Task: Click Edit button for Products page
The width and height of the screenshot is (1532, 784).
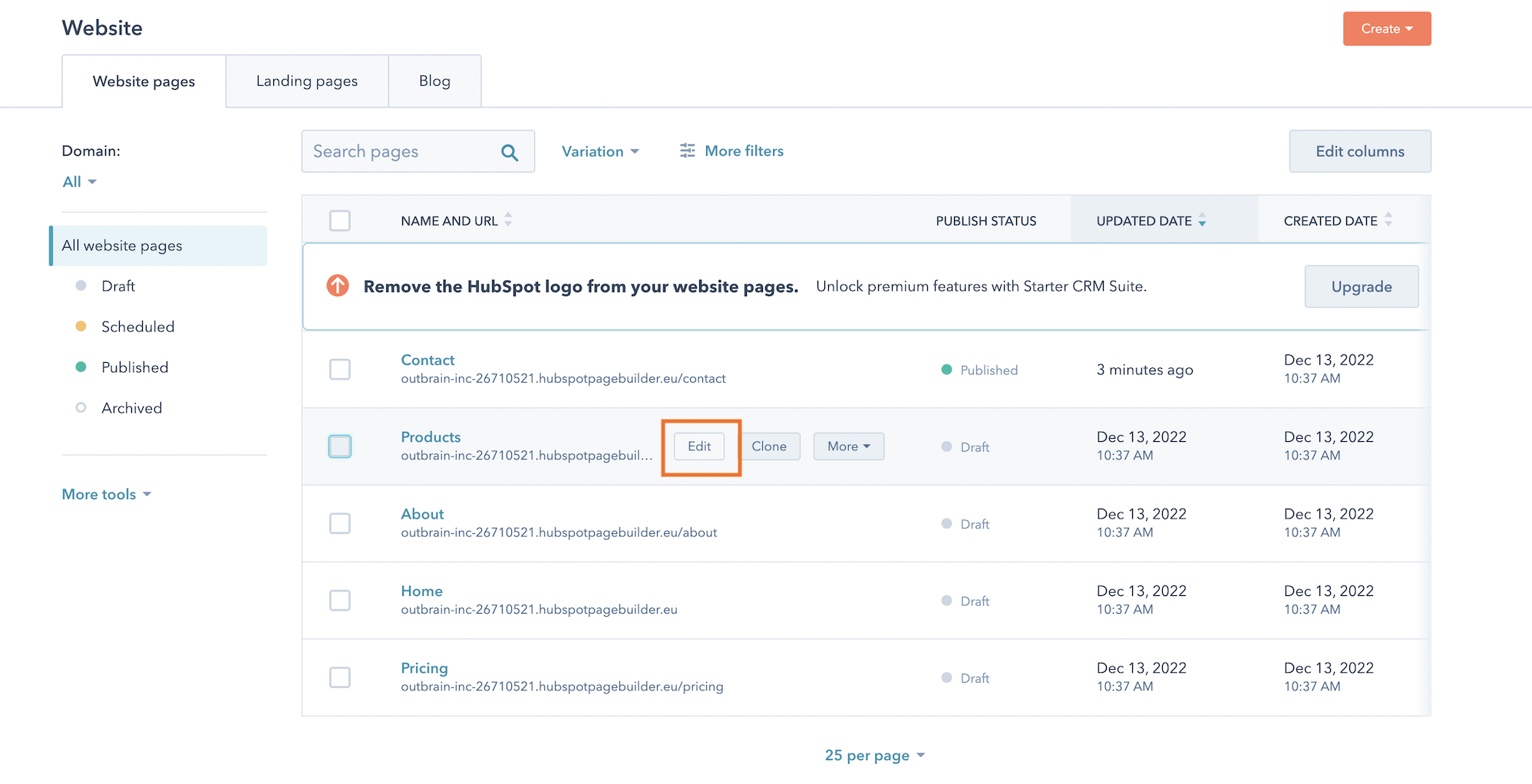Action: point(698,446)
